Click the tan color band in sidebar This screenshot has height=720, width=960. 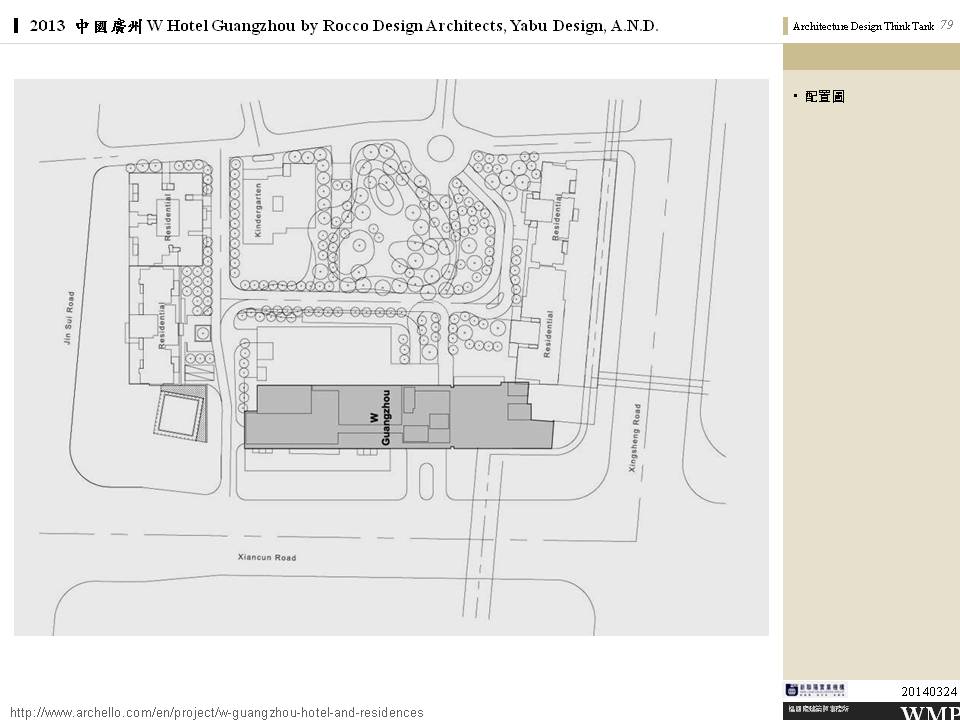[871, 57]
